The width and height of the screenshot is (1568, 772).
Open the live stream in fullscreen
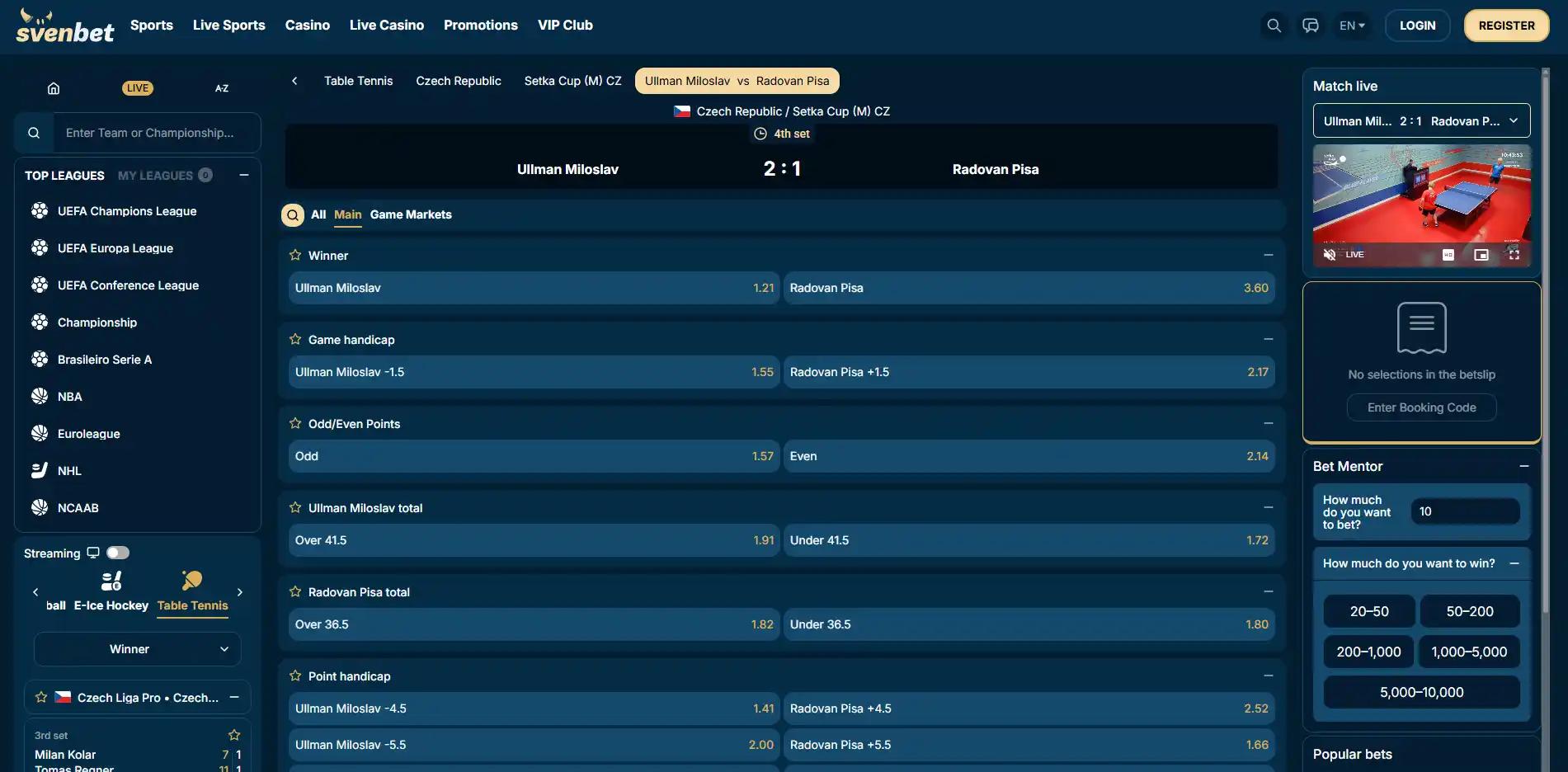1514,255
